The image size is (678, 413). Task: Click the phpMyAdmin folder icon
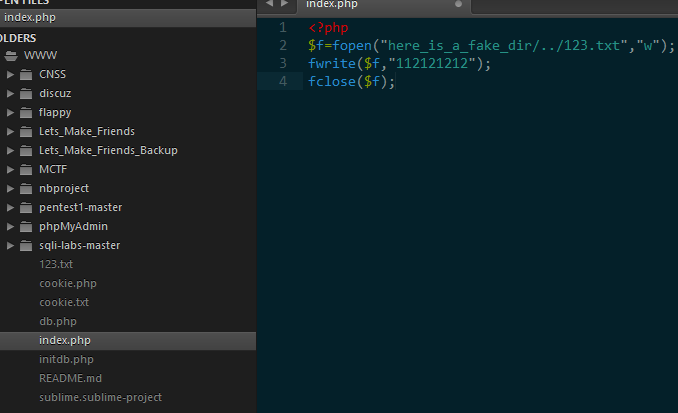(26, 226)
